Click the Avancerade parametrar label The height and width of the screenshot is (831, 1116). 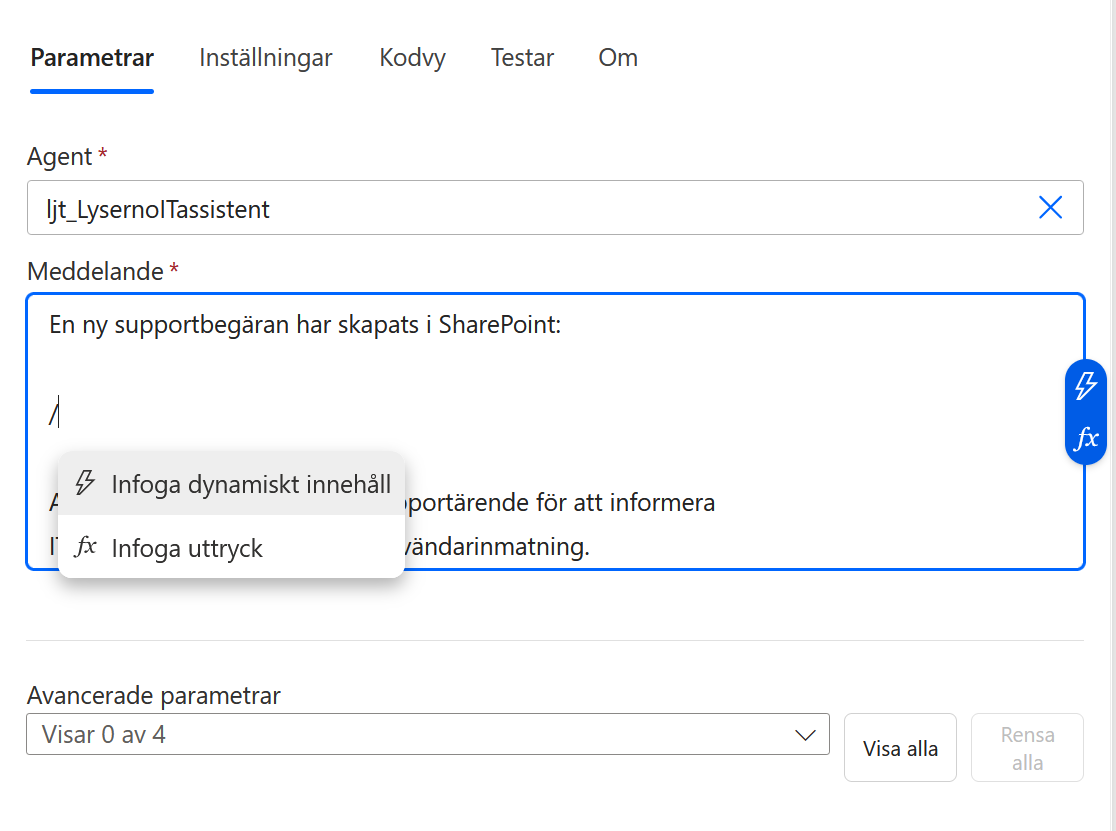pyautogui.click(x=154, y=695)
